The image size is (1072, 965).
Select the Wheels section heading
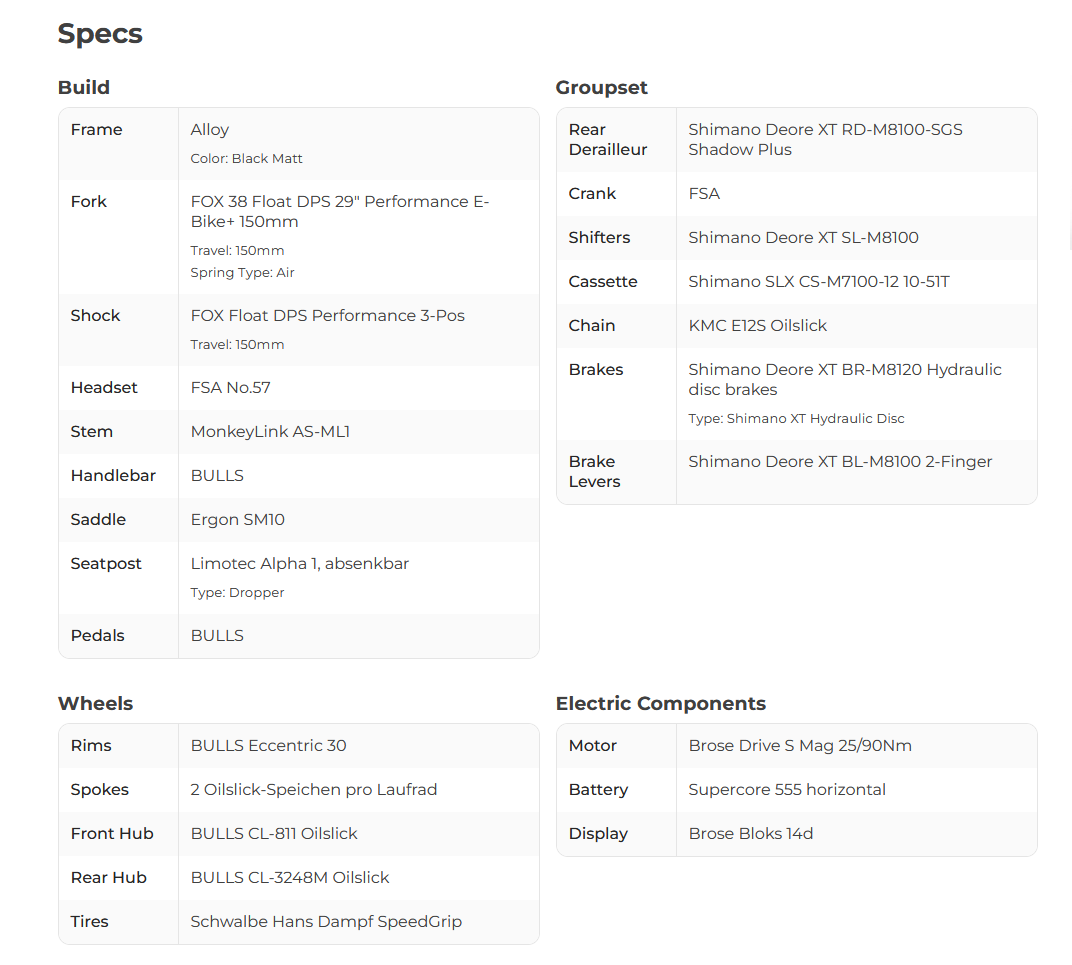95,704
